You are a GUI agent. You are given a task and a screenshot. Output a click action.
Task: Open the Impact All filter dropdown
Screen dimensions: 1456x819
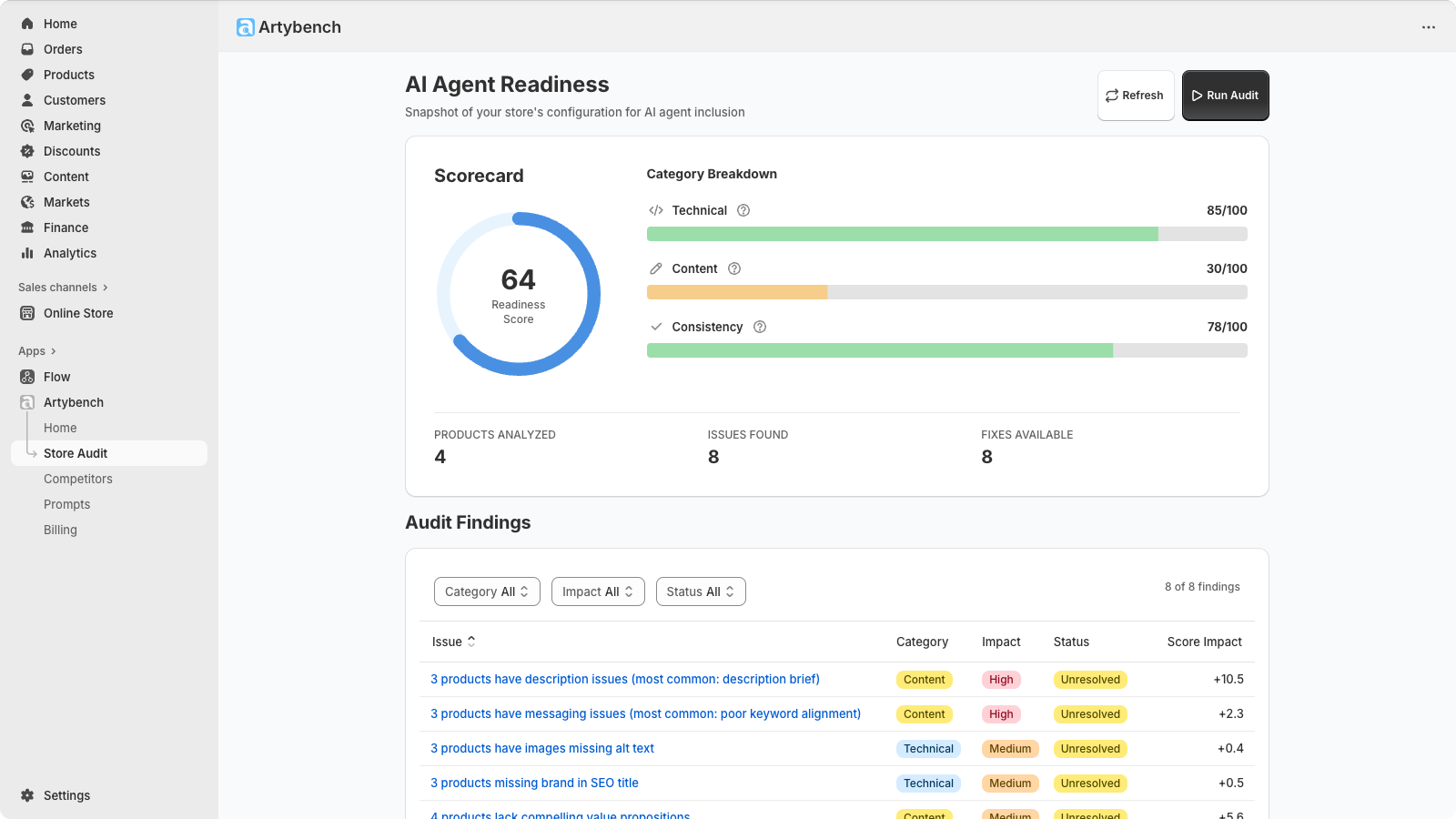coord(598,591)
